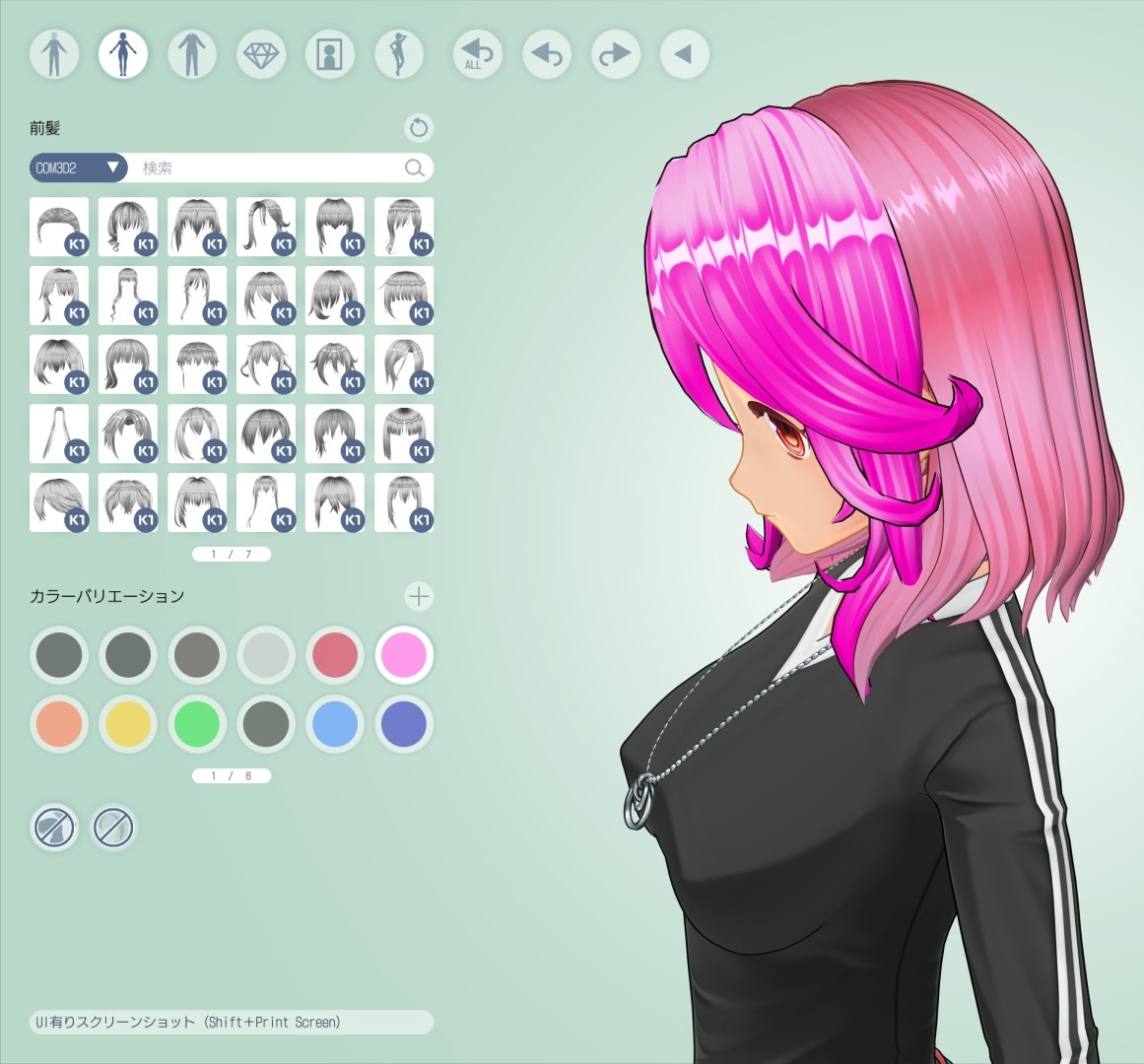Select the third hairstyle in the second row
Viewport: 1144px width, 1064px height.
pos(197,296)
